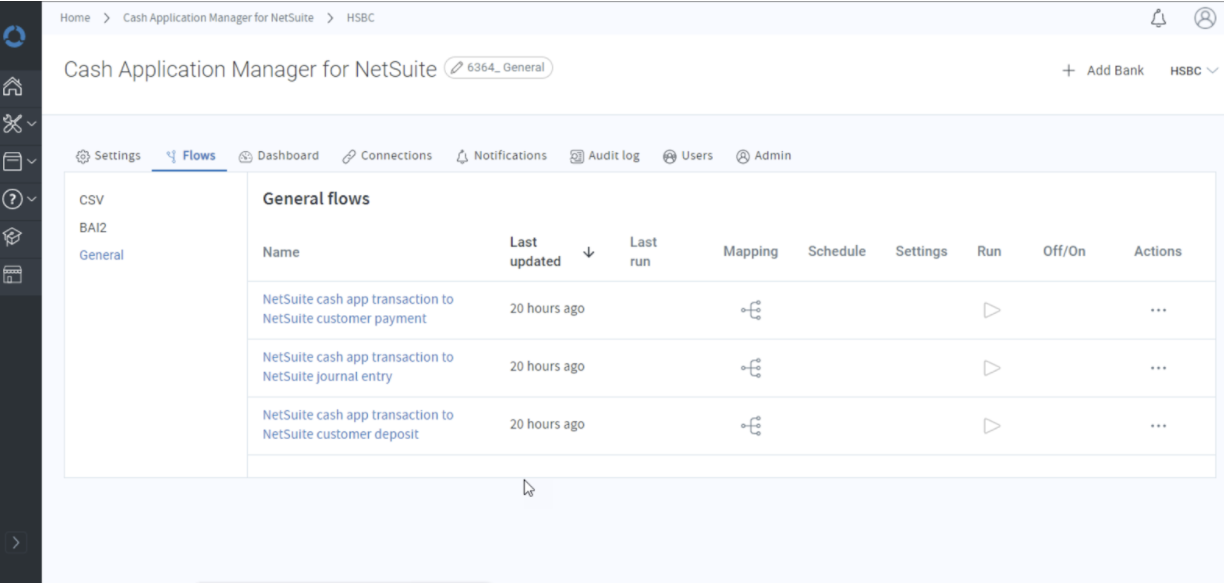Select CSV flow group
This screenshot has height=588, width=1224.
(91, 200)
